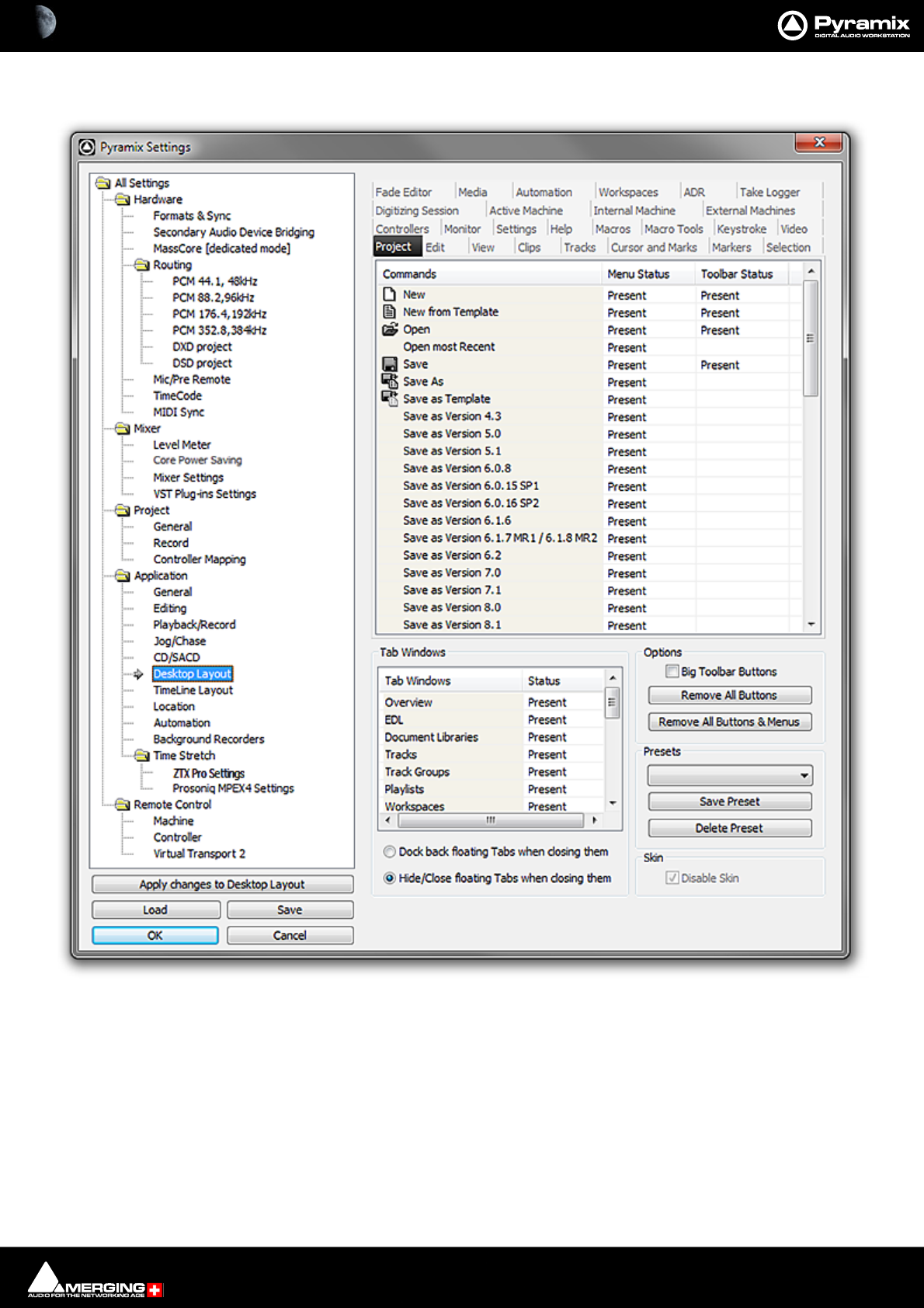Click the Merging logo in footer

pyautogui.click(x=96, y=1280)
